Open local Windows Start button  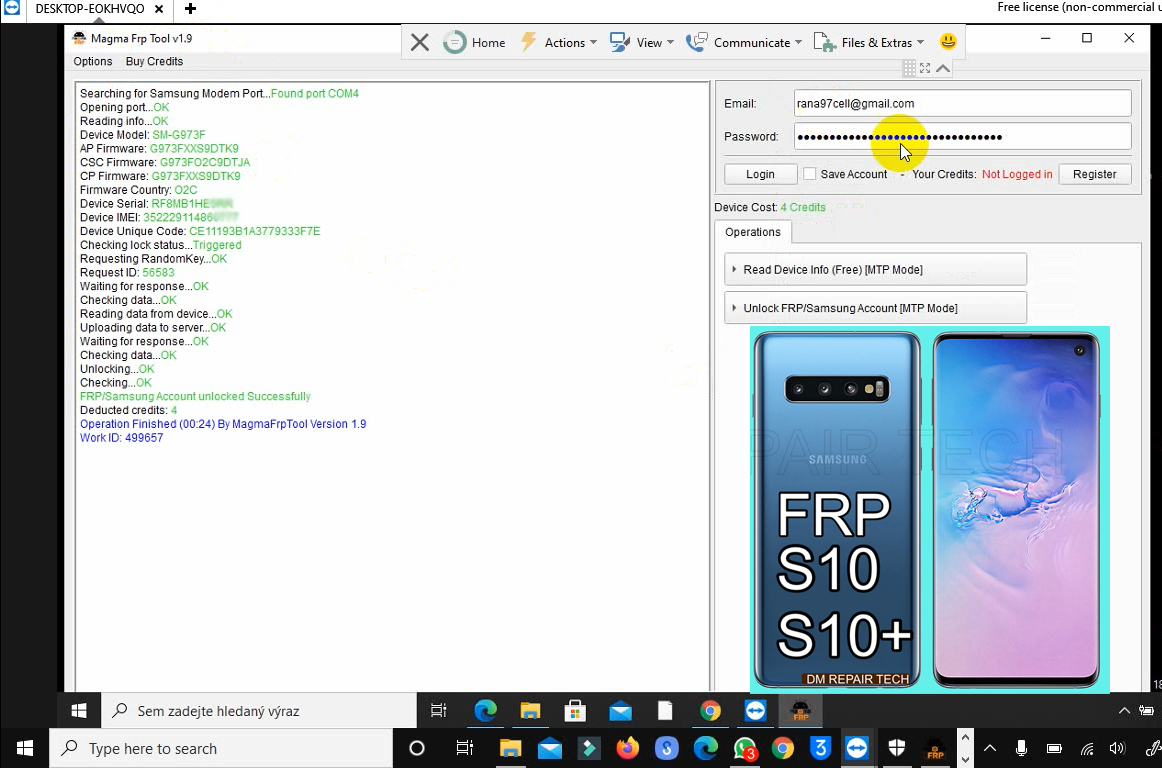tap(24, 749)
